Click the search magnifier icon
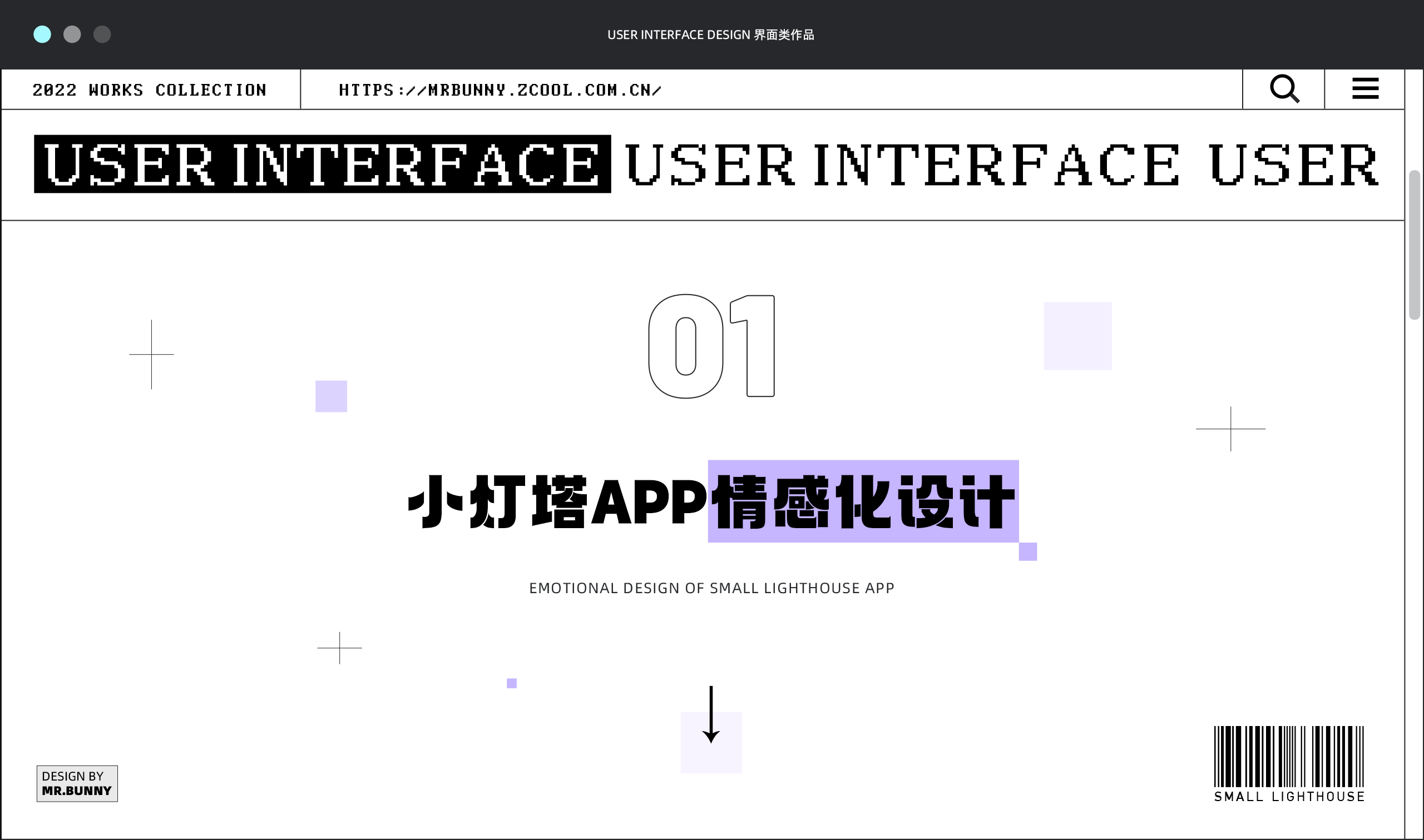Viewport: 1424px width, 840px height. 1284,89
